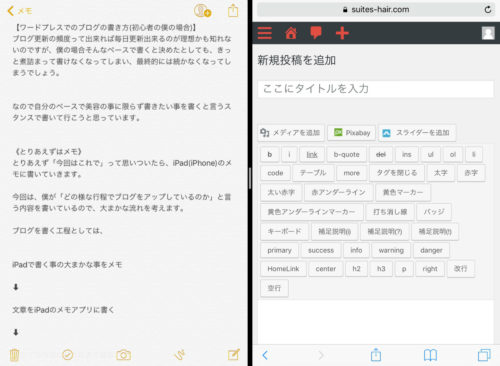
Task: Click the テーブル button
Action: click(313, 173)
